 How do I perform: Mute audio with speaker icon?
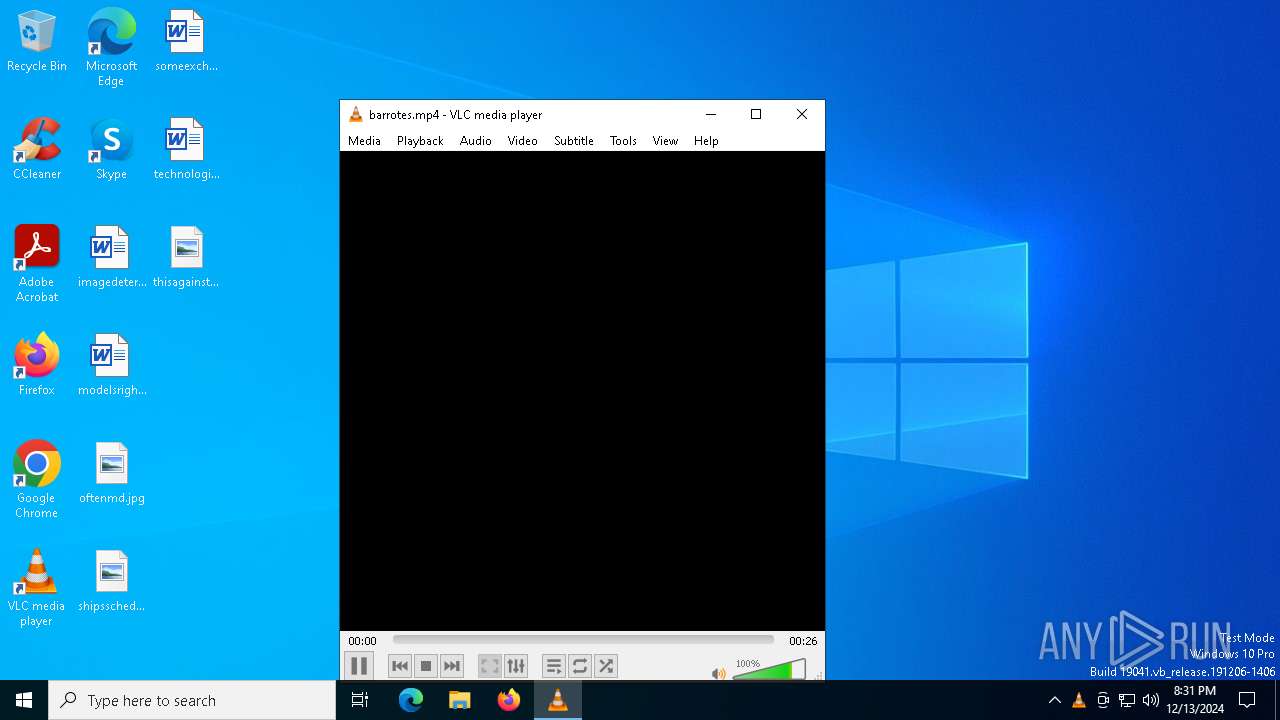(718, 674)
